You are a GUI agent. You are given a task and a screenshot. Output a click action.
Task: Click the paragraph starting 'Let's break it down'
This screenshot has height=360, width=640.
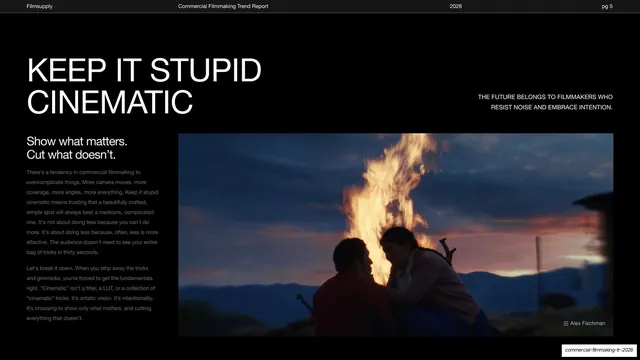pyautogui.click(x=91, y=293)
